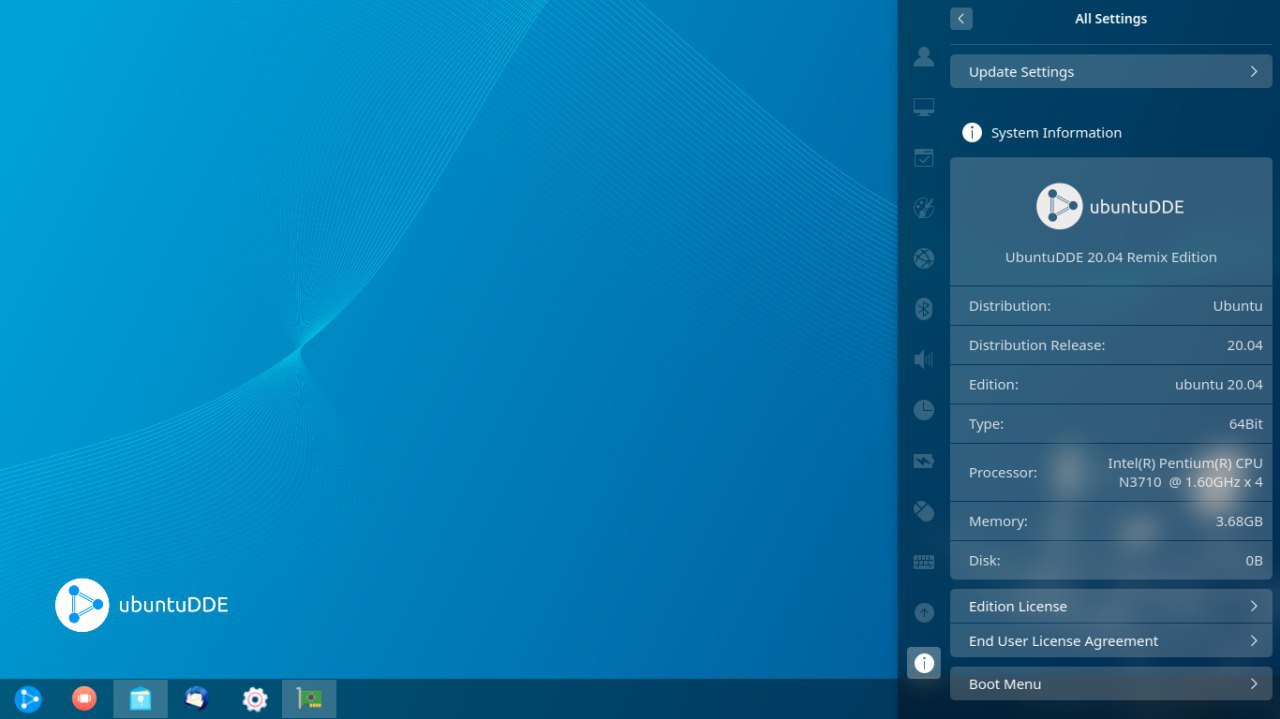Click the Distribution: label

click(1010, 306)
